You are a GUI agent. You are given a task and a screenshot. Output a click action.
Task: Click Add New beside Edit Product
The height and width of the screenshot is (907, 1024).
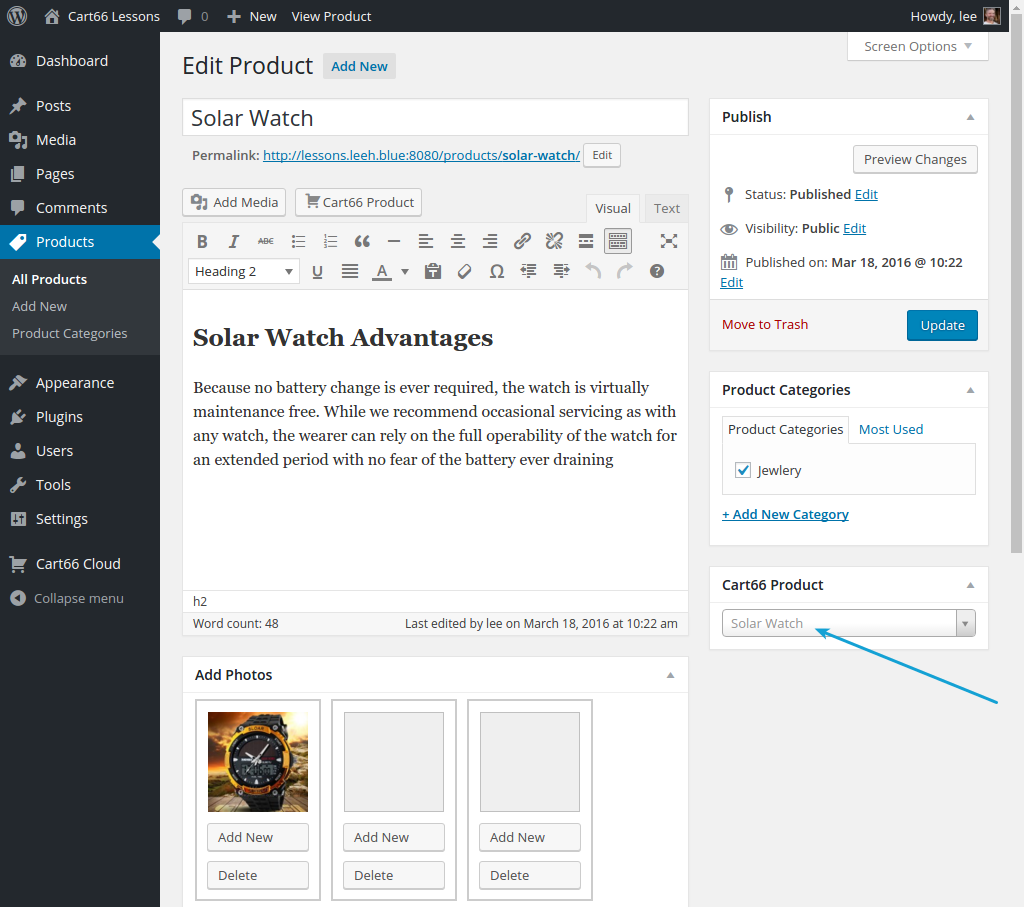tap(359, 66)
